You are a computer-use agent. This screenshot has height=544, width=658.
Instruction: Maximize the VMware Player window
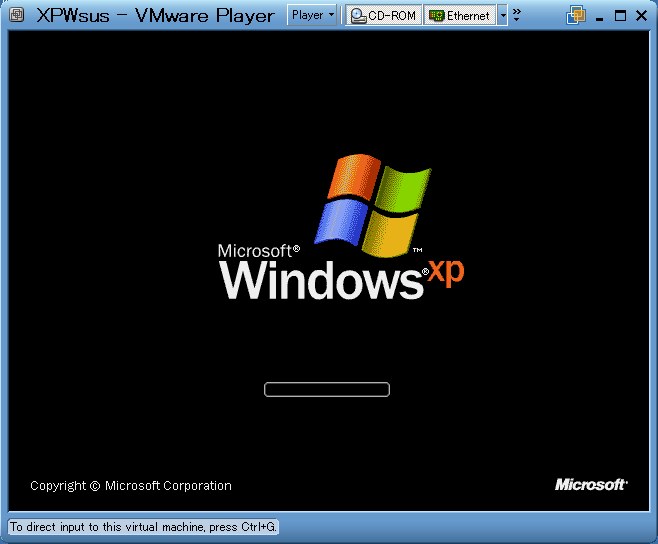(x=620, y=15)
